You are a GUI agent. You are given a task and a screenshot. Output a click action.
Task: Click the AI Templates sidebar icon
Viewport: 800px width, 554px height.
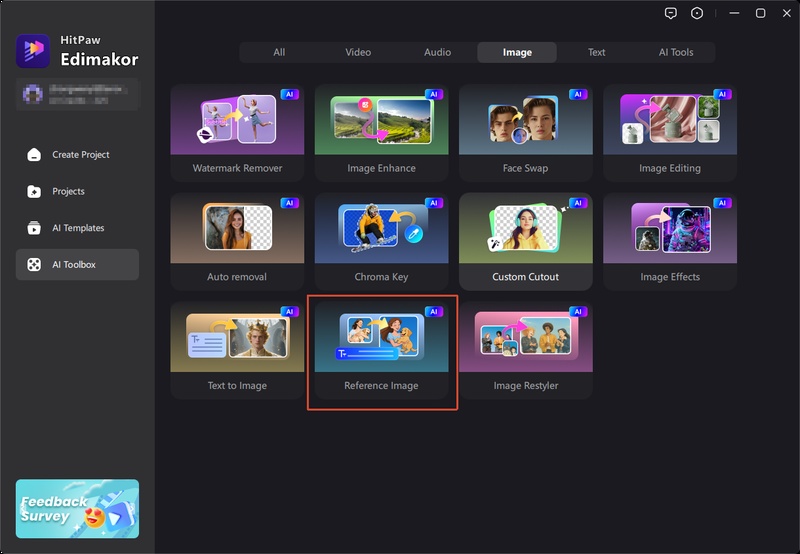pyautogui.click(x=34, y=228)
